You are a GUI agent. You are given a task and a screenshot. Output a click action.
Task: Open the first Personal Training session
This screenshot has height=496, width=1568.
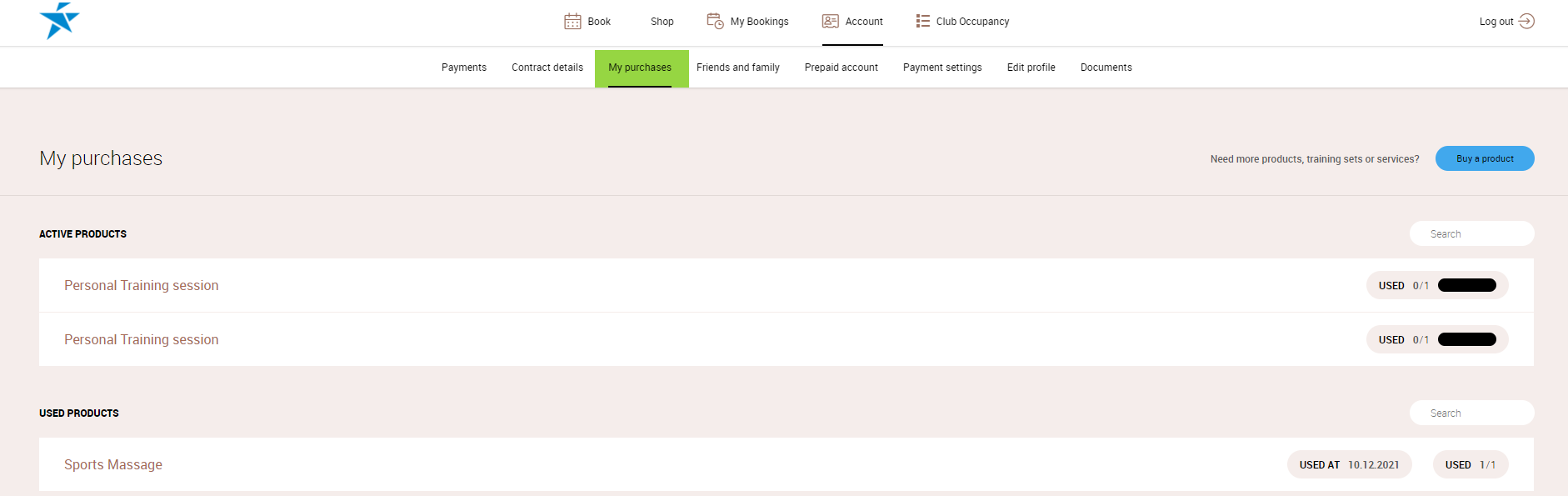[x=142, y=286]
